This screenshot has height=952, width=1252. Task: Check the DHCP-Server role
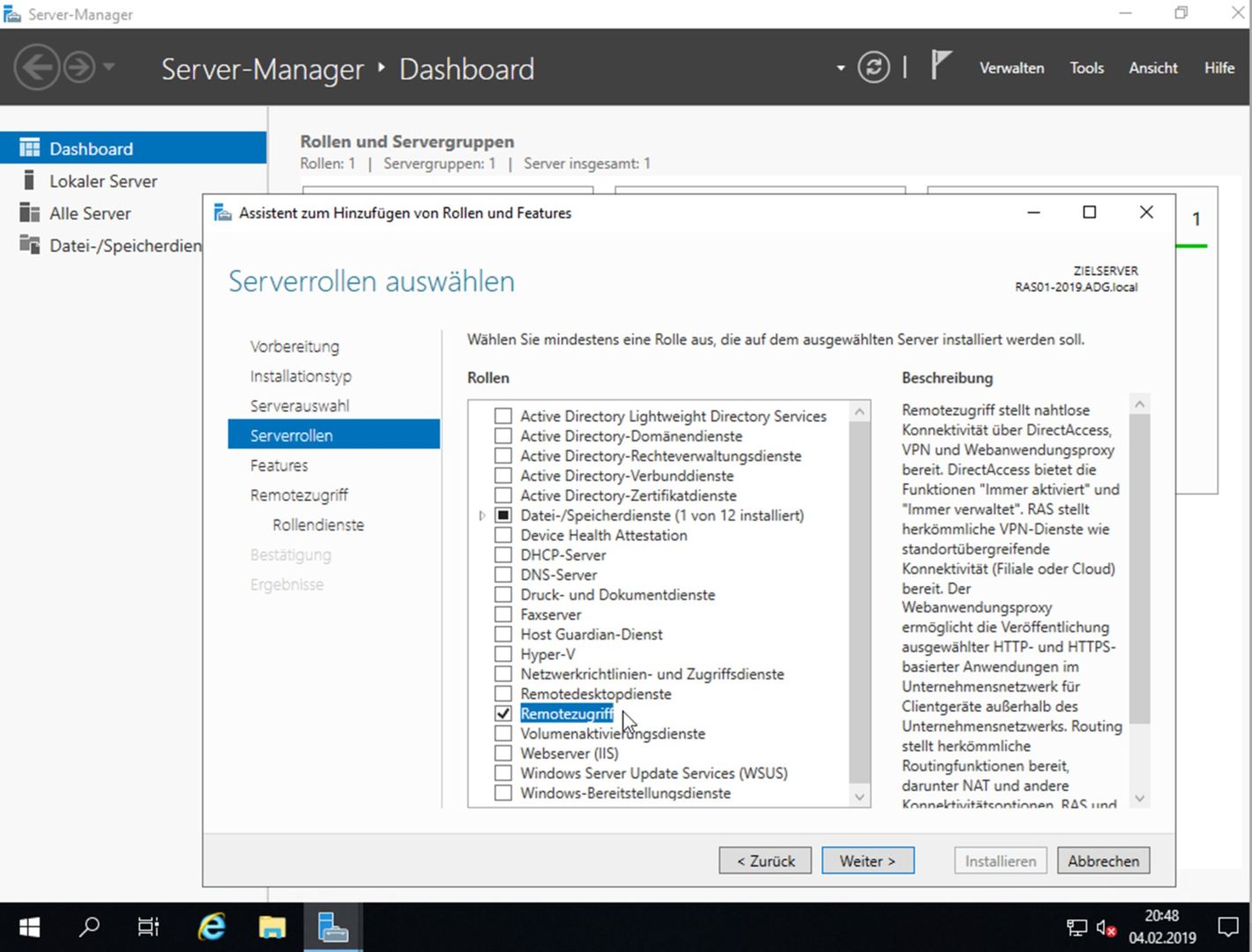(503, 554)
